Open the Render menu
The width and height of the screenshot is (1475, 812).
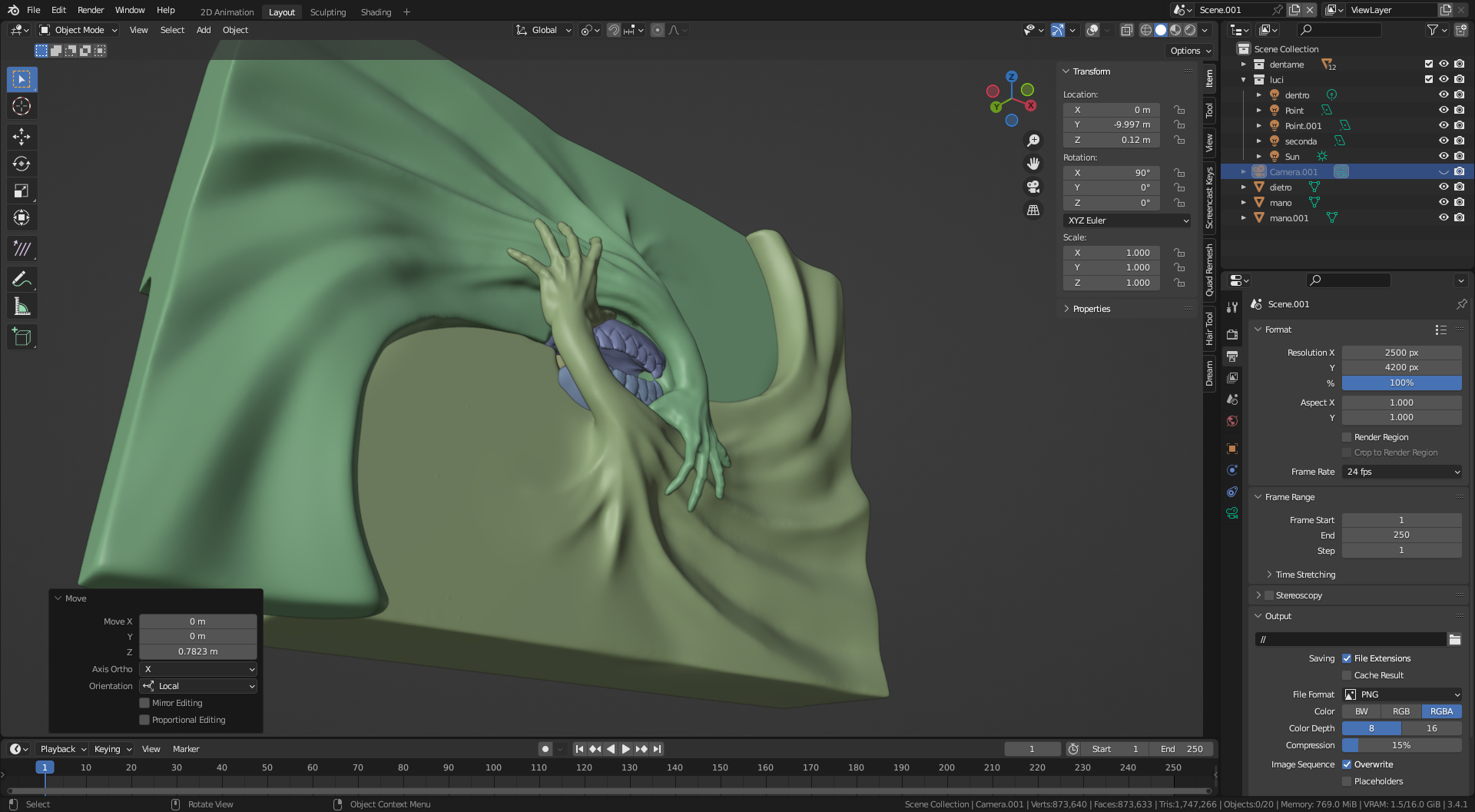click(91, 10)
